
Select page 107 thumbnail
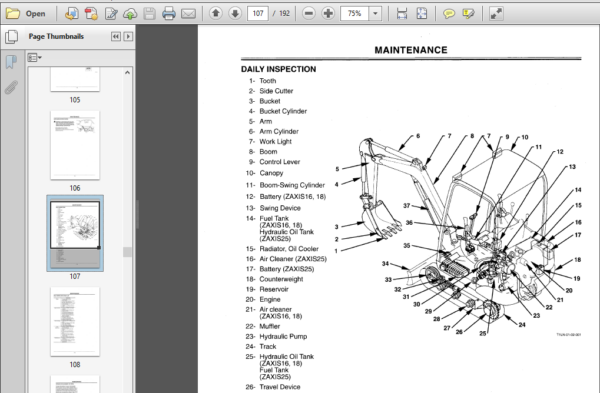point(75,233)
